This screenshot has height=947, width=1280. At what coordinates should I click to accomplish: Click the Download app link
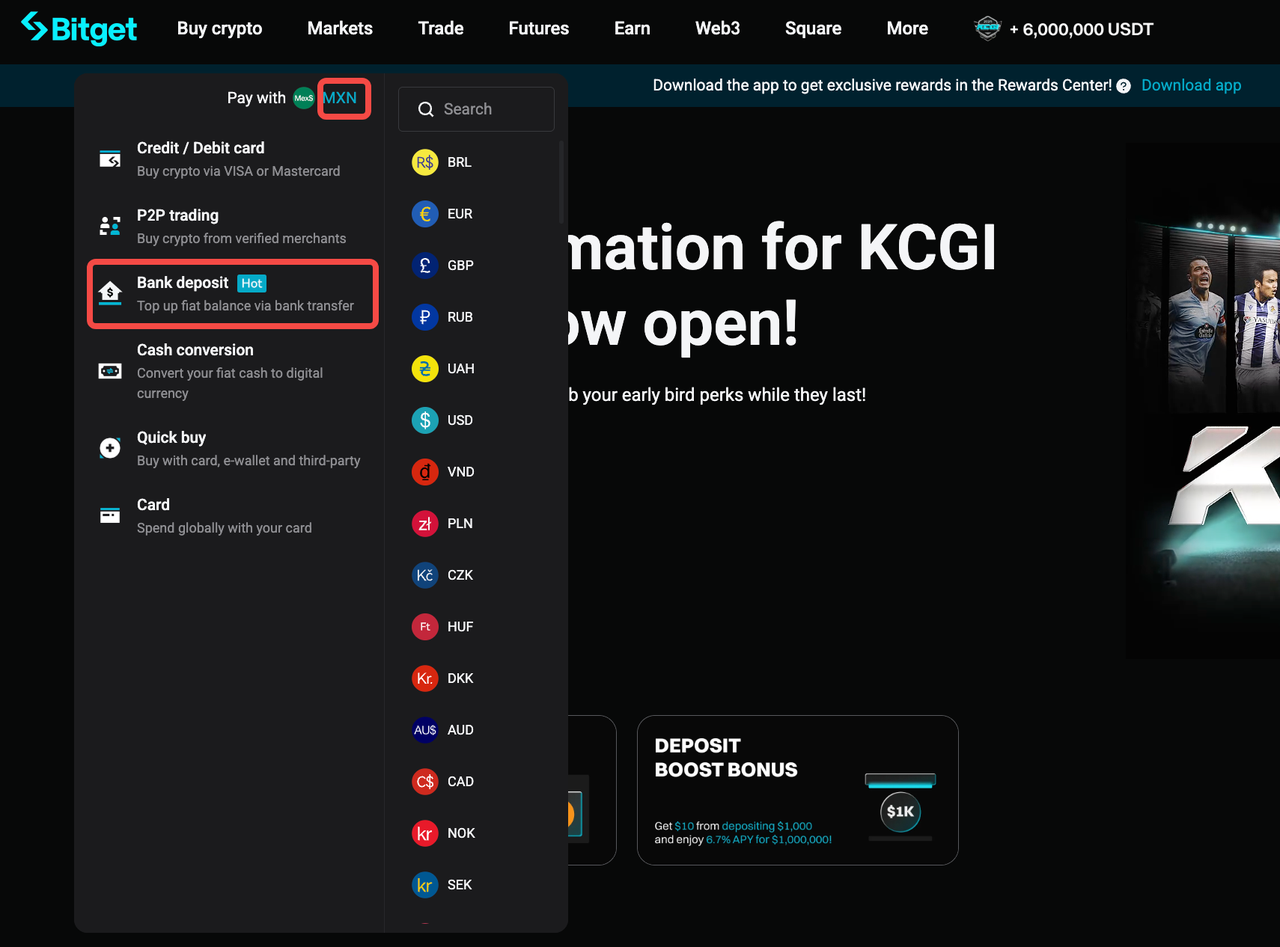(x=1191, y=85)
